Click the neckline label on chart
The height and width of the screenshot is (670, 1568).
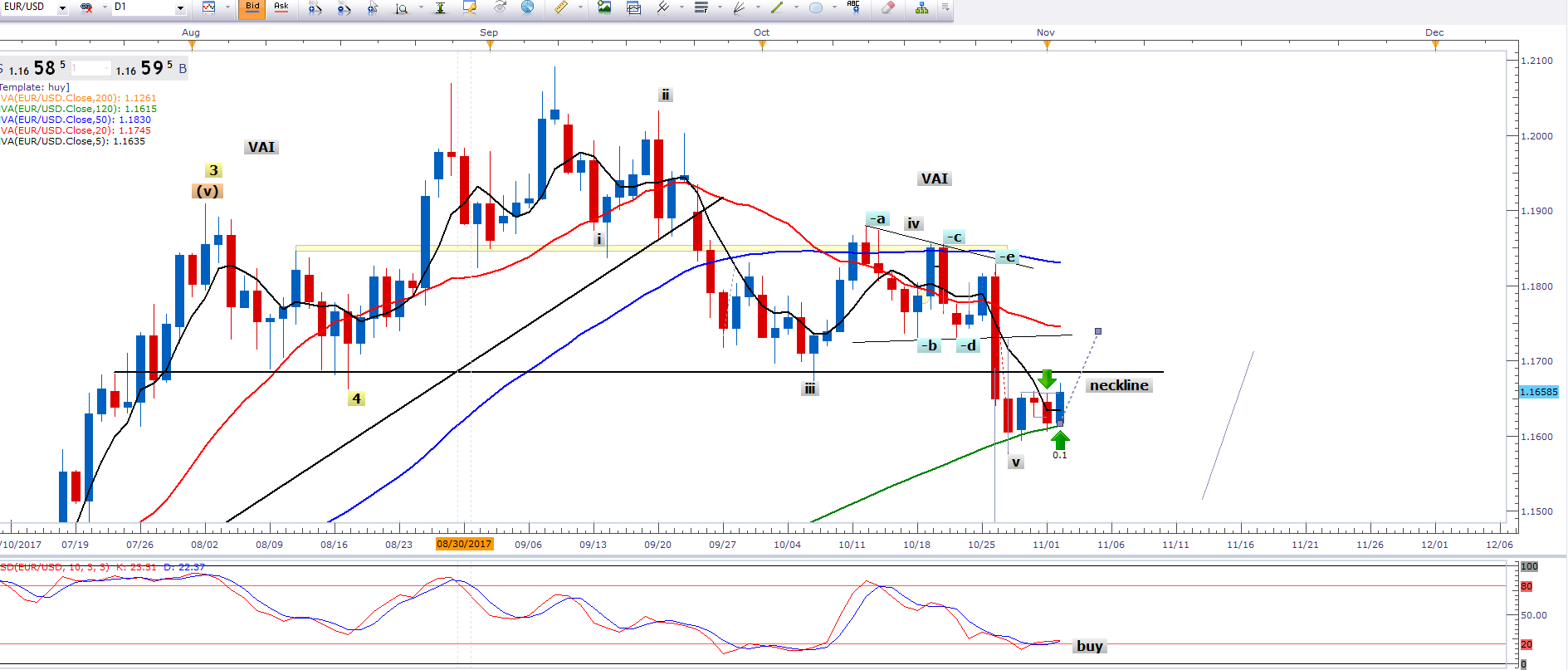(1118, 385)
